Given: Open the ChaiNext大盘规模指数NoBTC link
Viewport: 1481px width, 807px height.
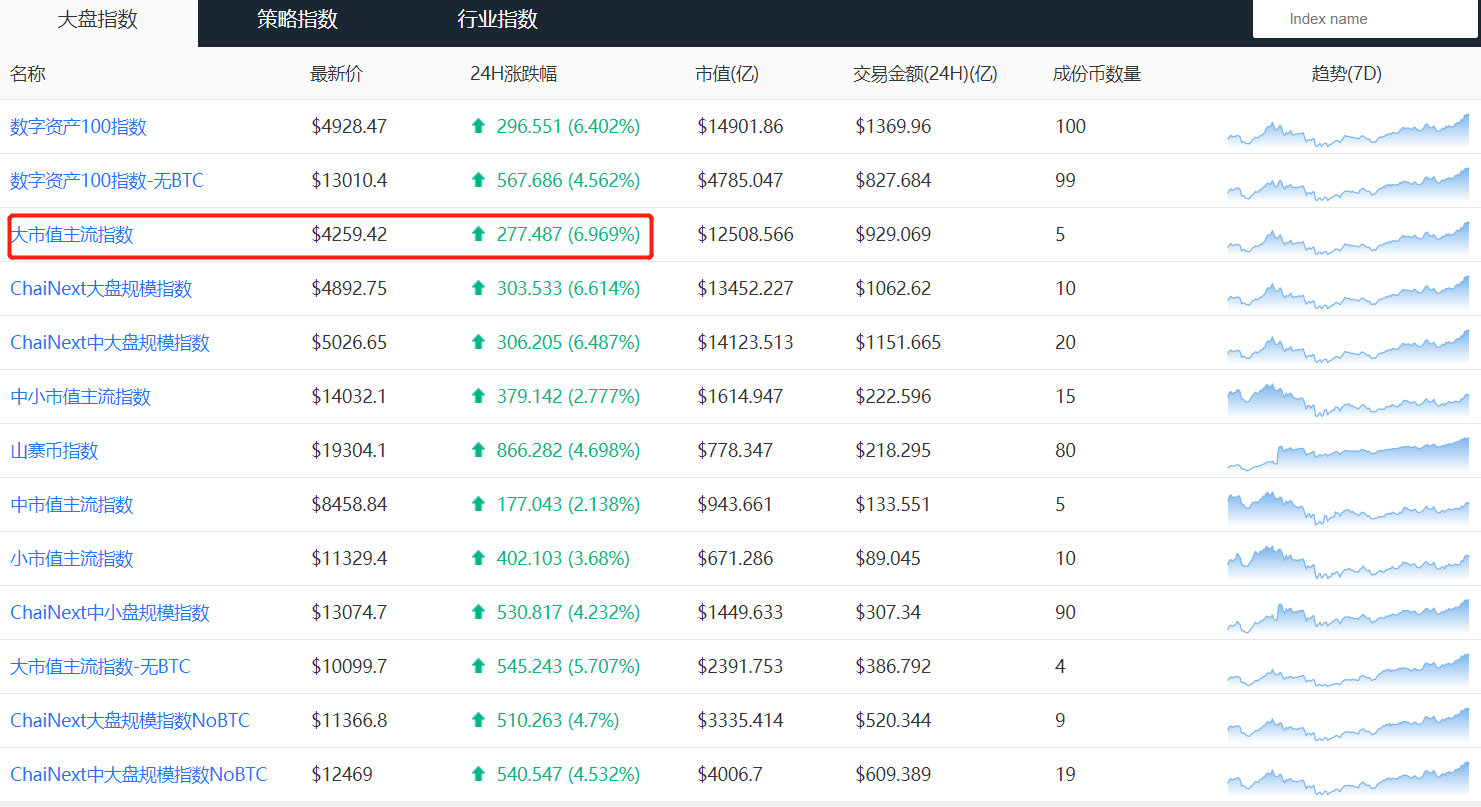Looking at the screenshot, I should coord(130,721).
